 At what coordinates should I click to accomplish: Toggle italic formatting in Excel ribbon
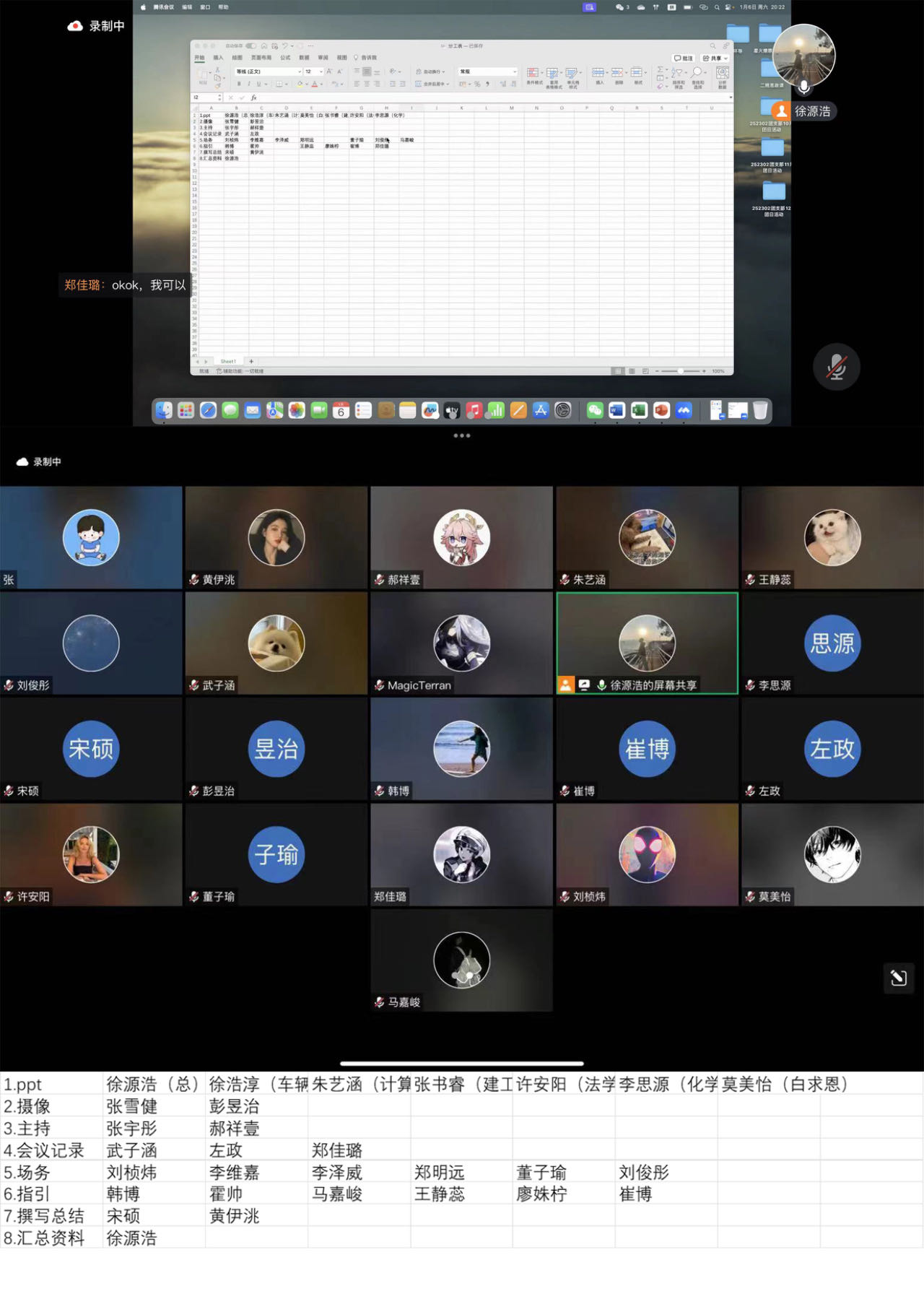pos(249,84)
